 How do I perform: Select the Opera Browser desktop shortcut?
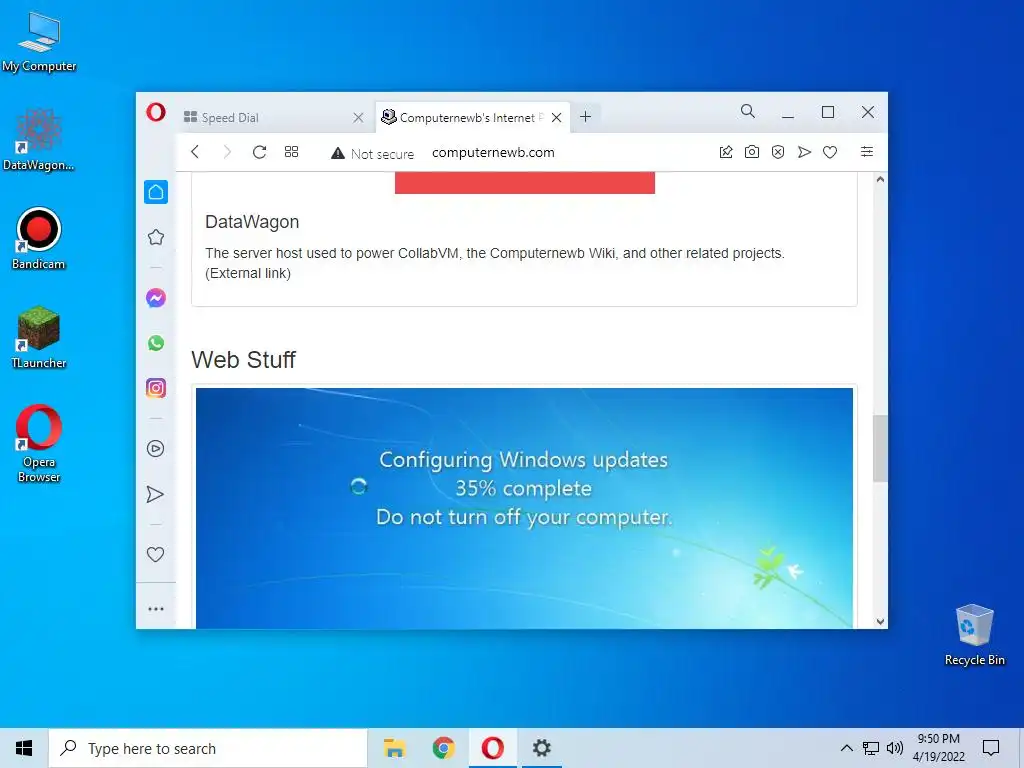39,444
